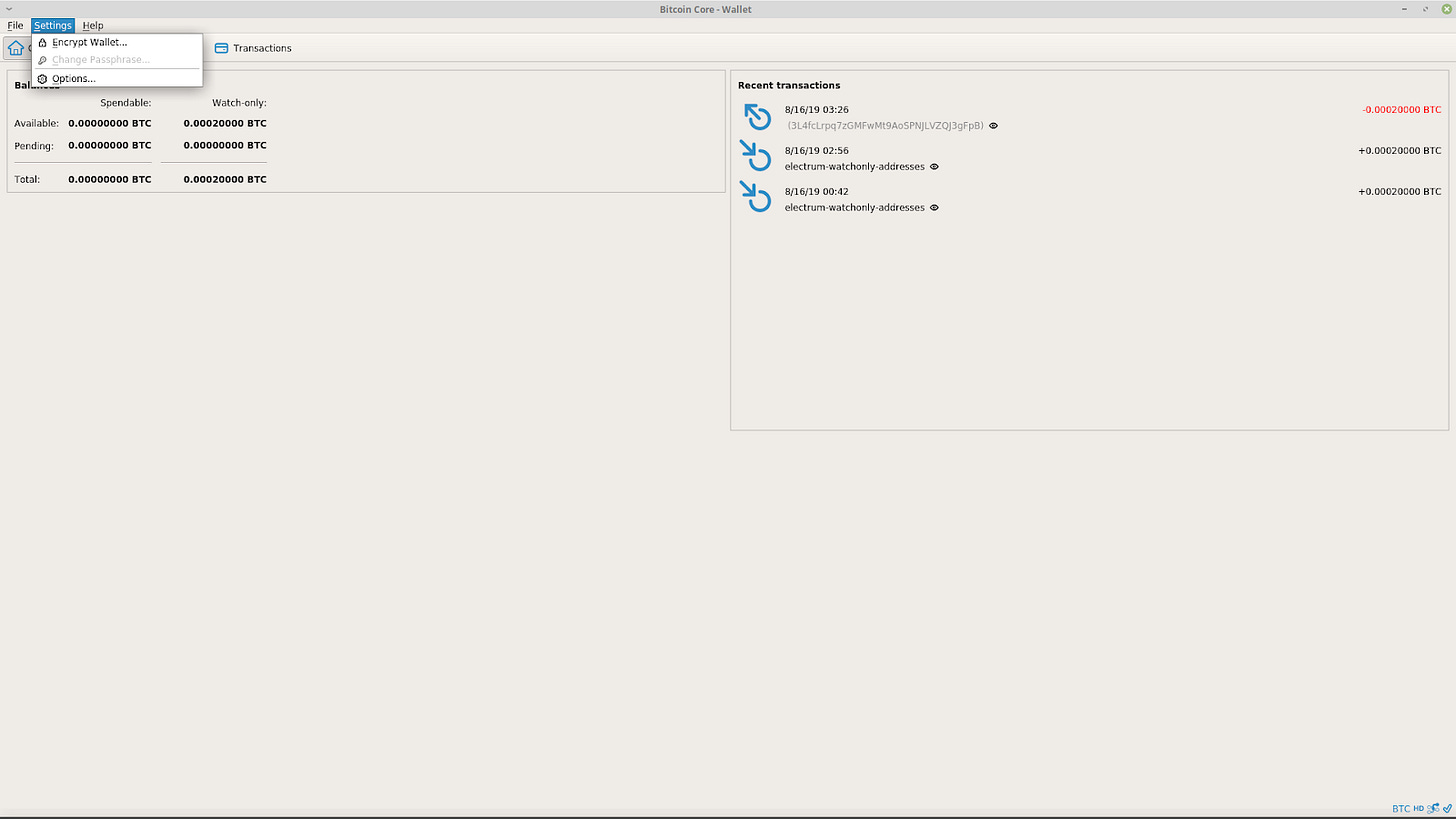The image size is (1456, 819).
Task: Click the Recent transactions heading
Action: pyautogui.click(x=789, y=85)
